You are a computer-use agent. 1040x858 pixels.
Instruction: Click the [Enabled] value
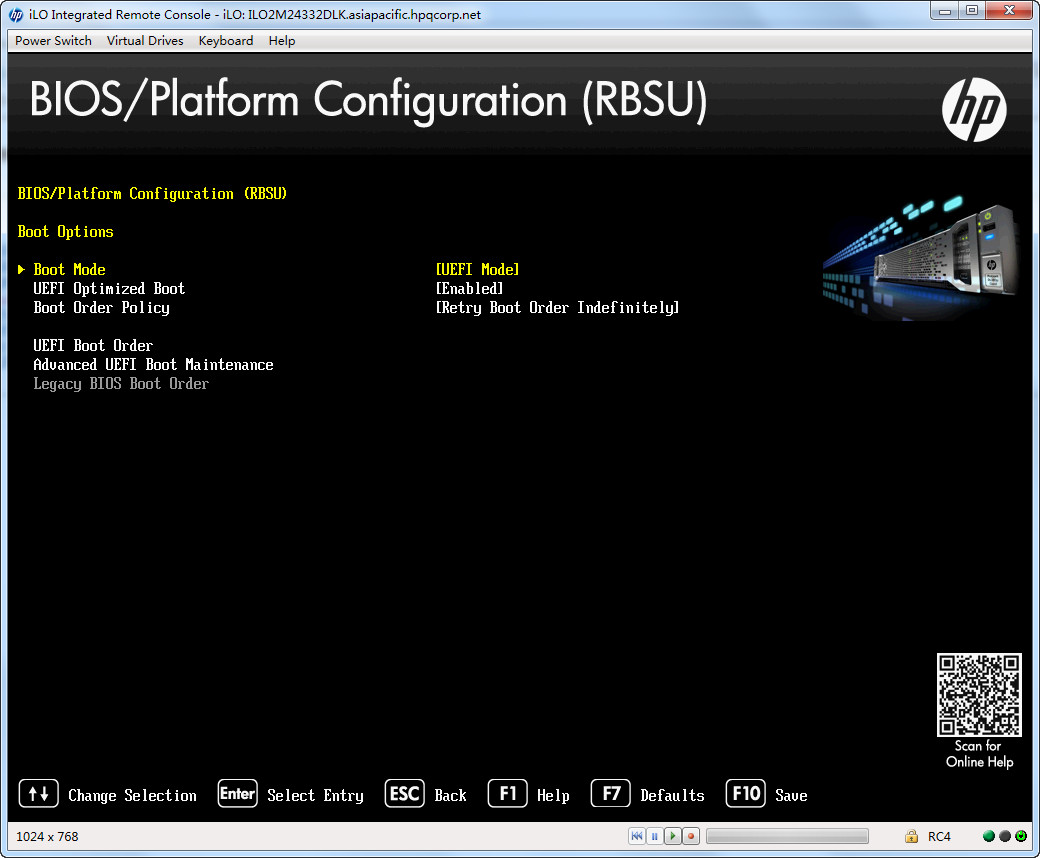469,288
